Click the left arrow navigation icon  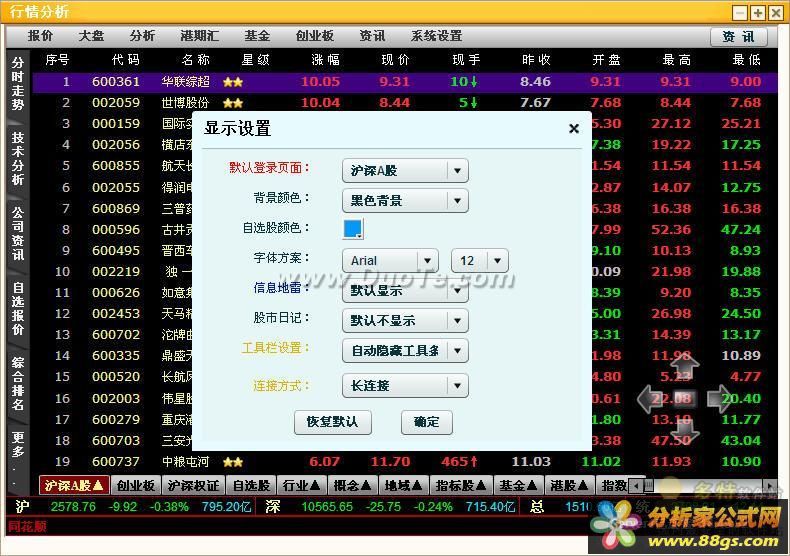point(650,399)
